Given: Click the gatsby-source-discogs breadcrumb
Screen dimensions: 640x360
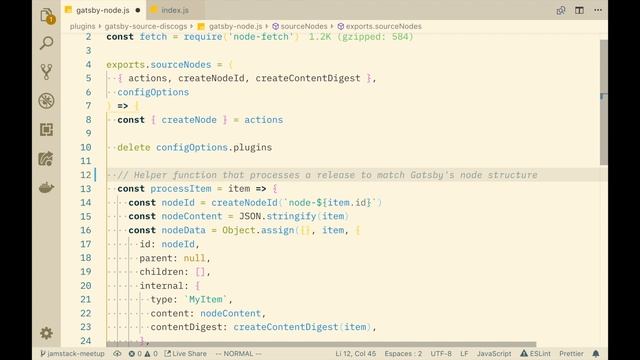Looking at the screenshot, I should [x=146, y=26].
